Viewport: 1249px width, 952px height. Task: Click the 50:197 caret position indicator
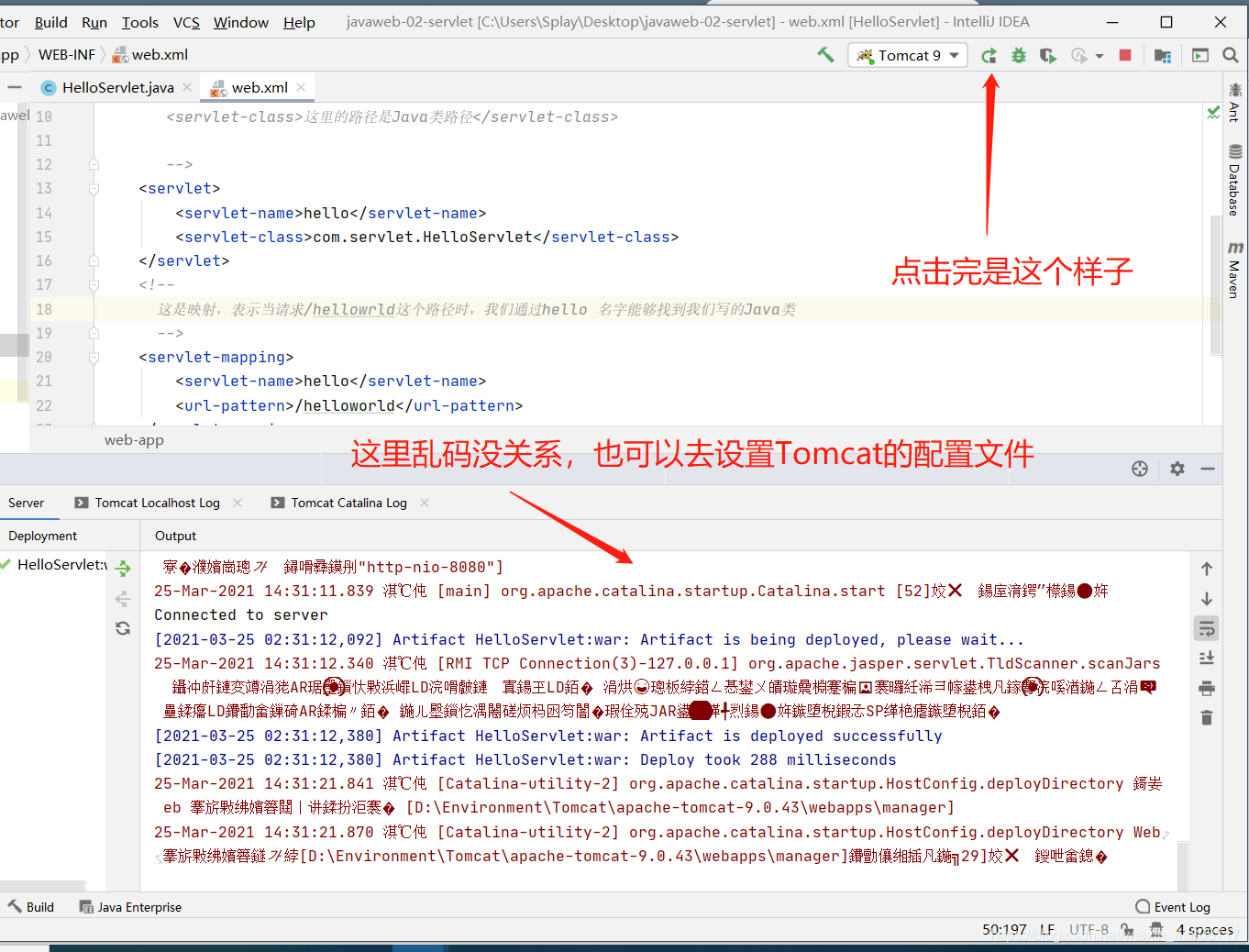1004,930
